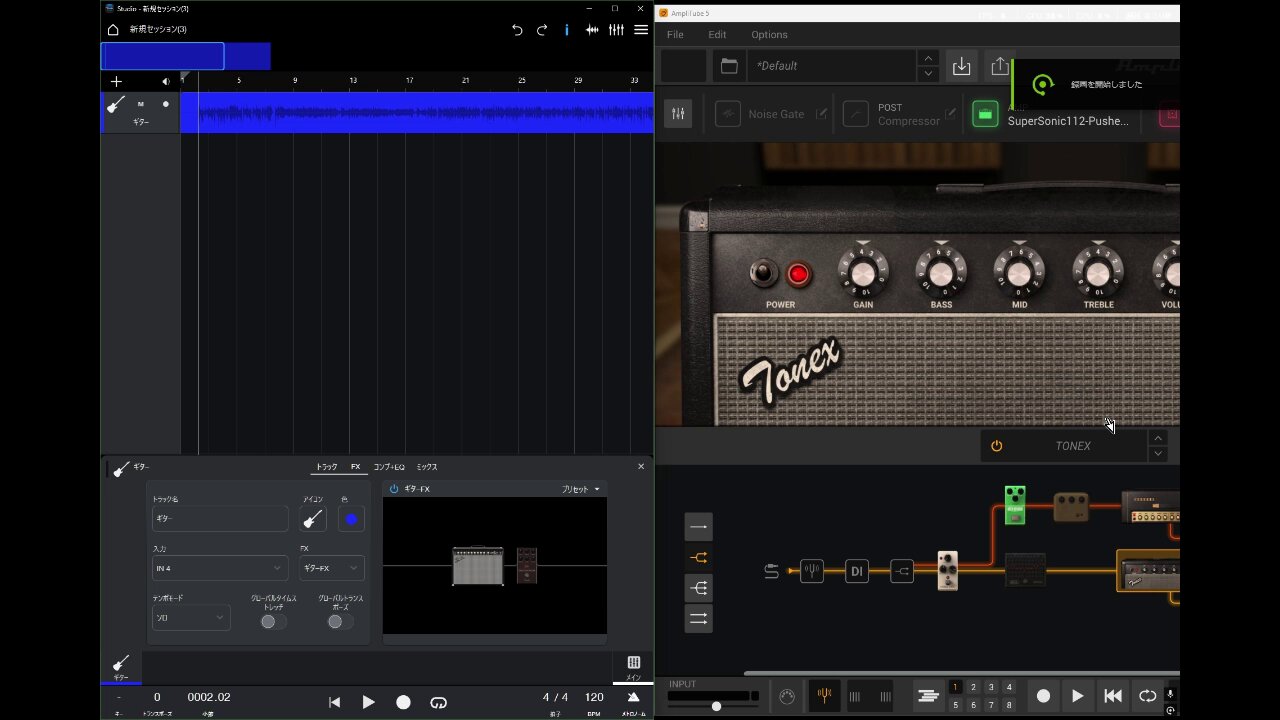
Task: Rewind Studio playback to start
Action: (335, 703)
